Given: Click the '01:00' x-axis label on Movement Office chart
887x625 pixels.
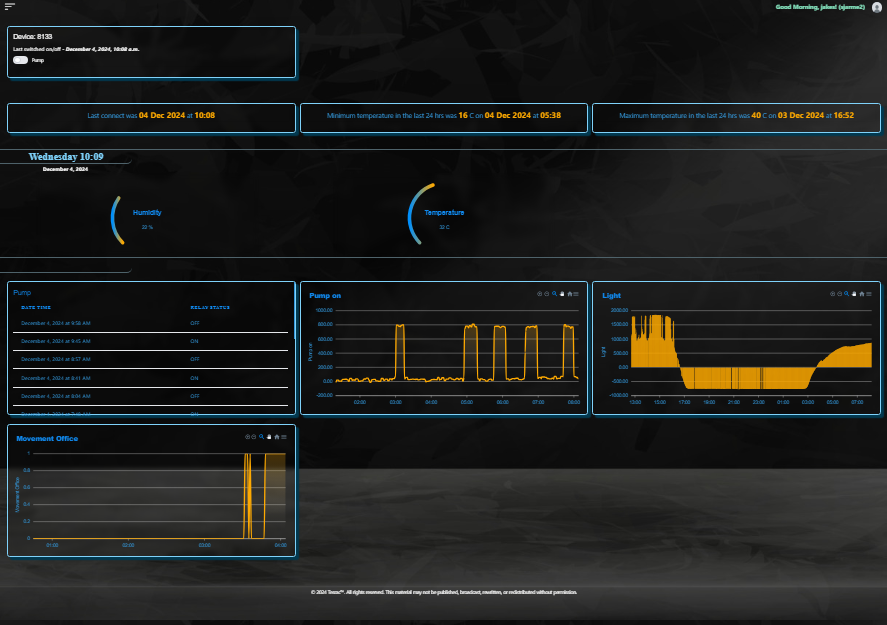Looking at the screenshot, I should click(52, 545).
